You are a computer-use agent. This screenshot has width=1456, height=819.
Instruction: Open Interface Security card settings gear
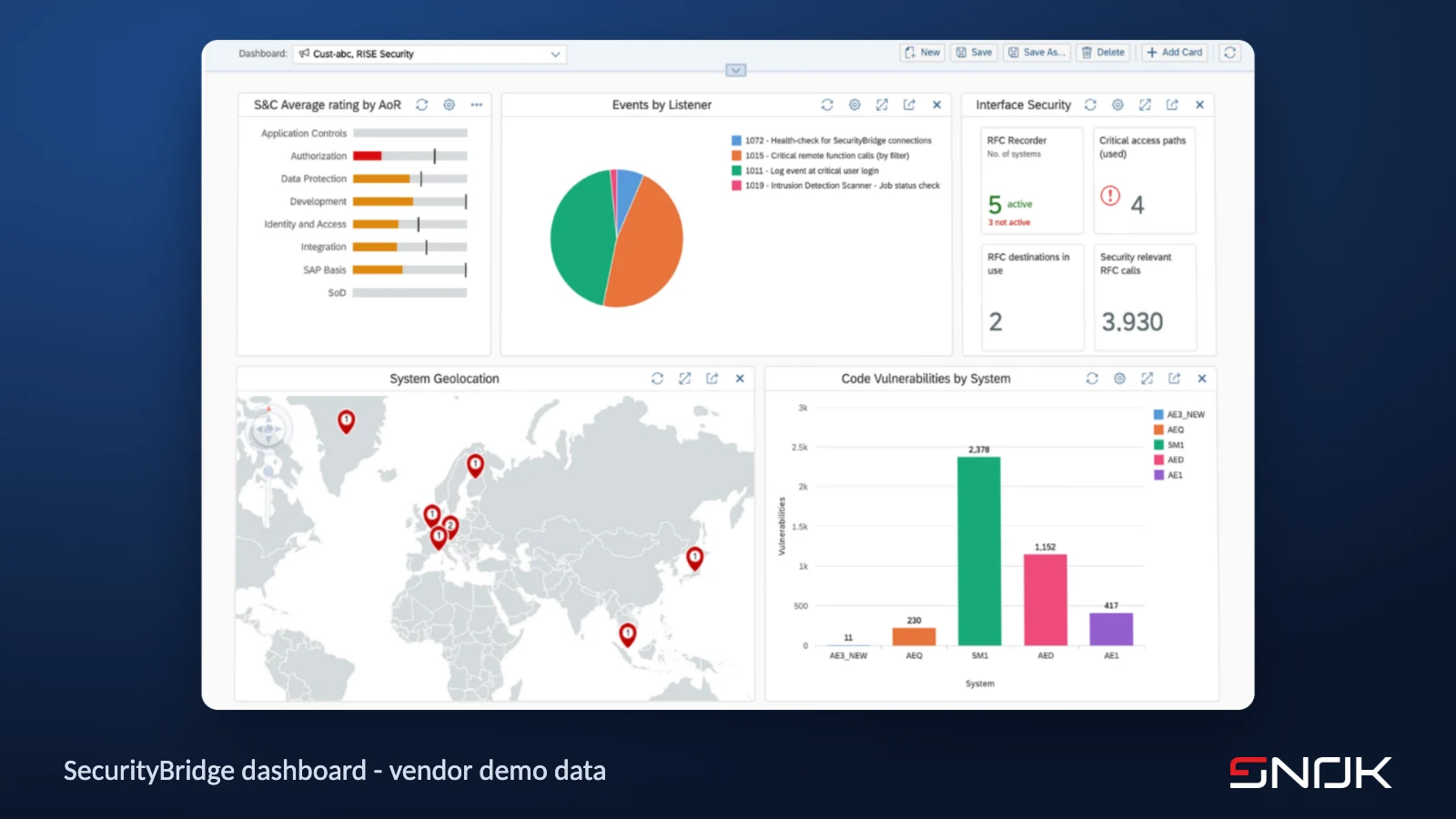tap(1117, 105)
